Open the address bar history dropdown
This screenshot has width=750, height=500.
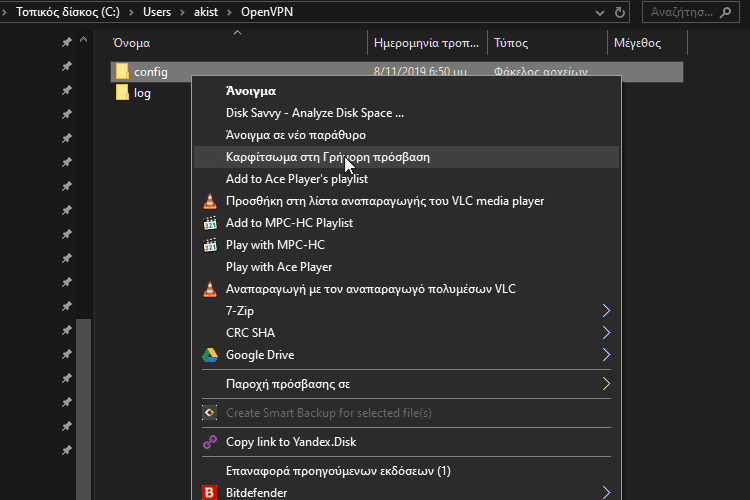click(x=599, y=13)
